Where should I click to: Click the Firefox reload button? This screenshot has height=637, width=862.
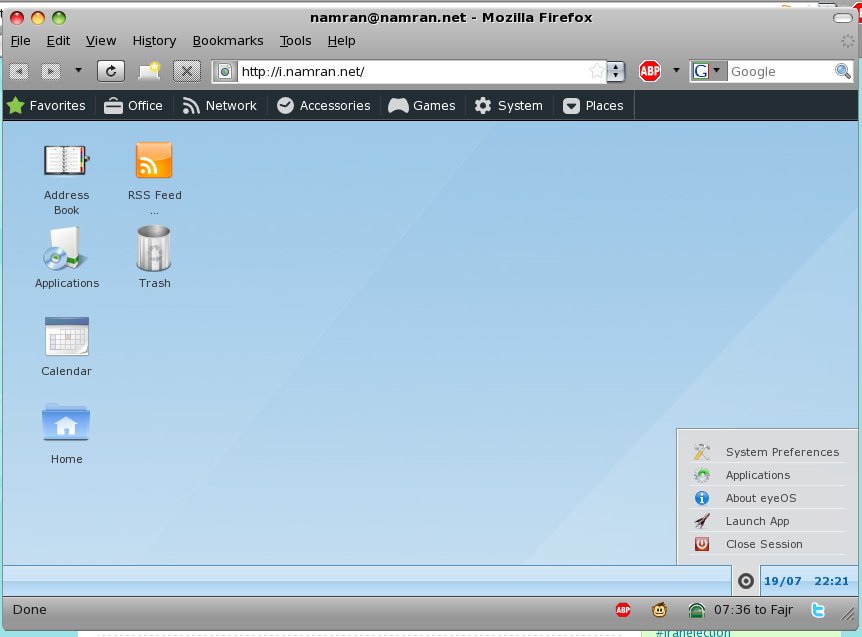pos(110,71)
